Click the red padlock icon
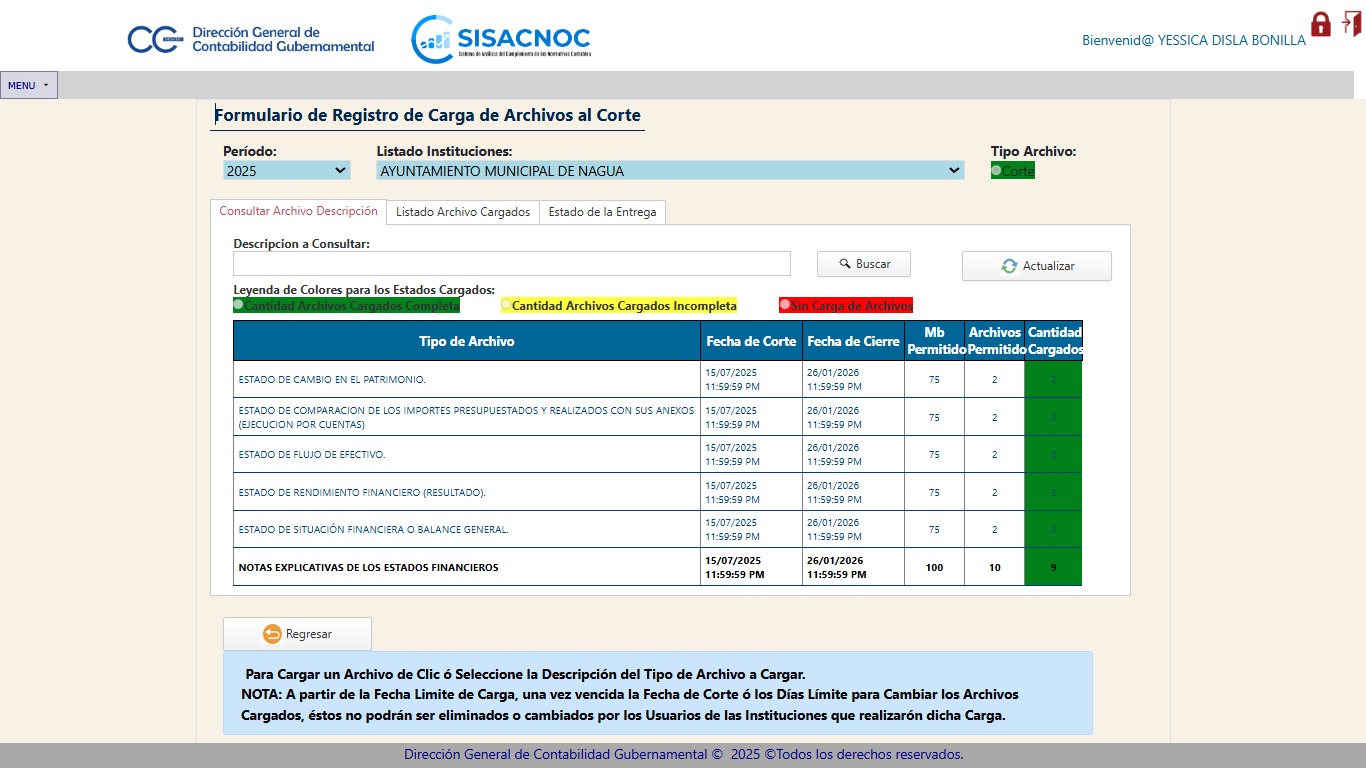1366x768 pixels. (1320, 25)
